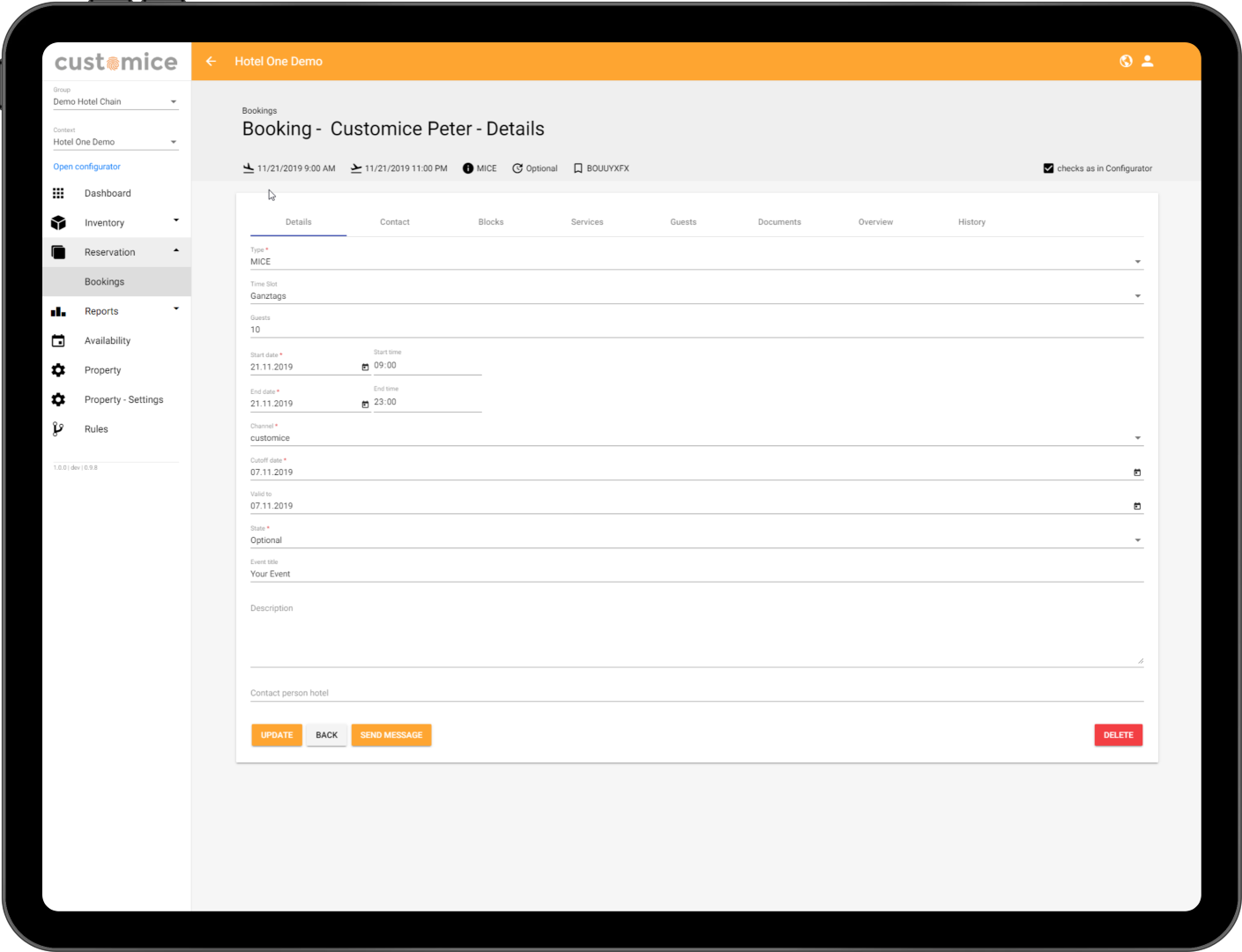This screenshot has height=952, width=1242.
Task: Click the red DELETE button
Action: pos(1118,735)
